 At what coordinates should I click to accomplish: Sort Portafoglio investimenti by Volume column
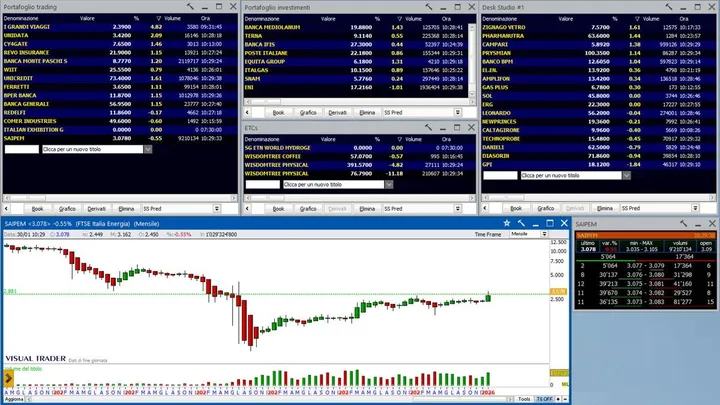pyautogui.click(x=413, y=19)
